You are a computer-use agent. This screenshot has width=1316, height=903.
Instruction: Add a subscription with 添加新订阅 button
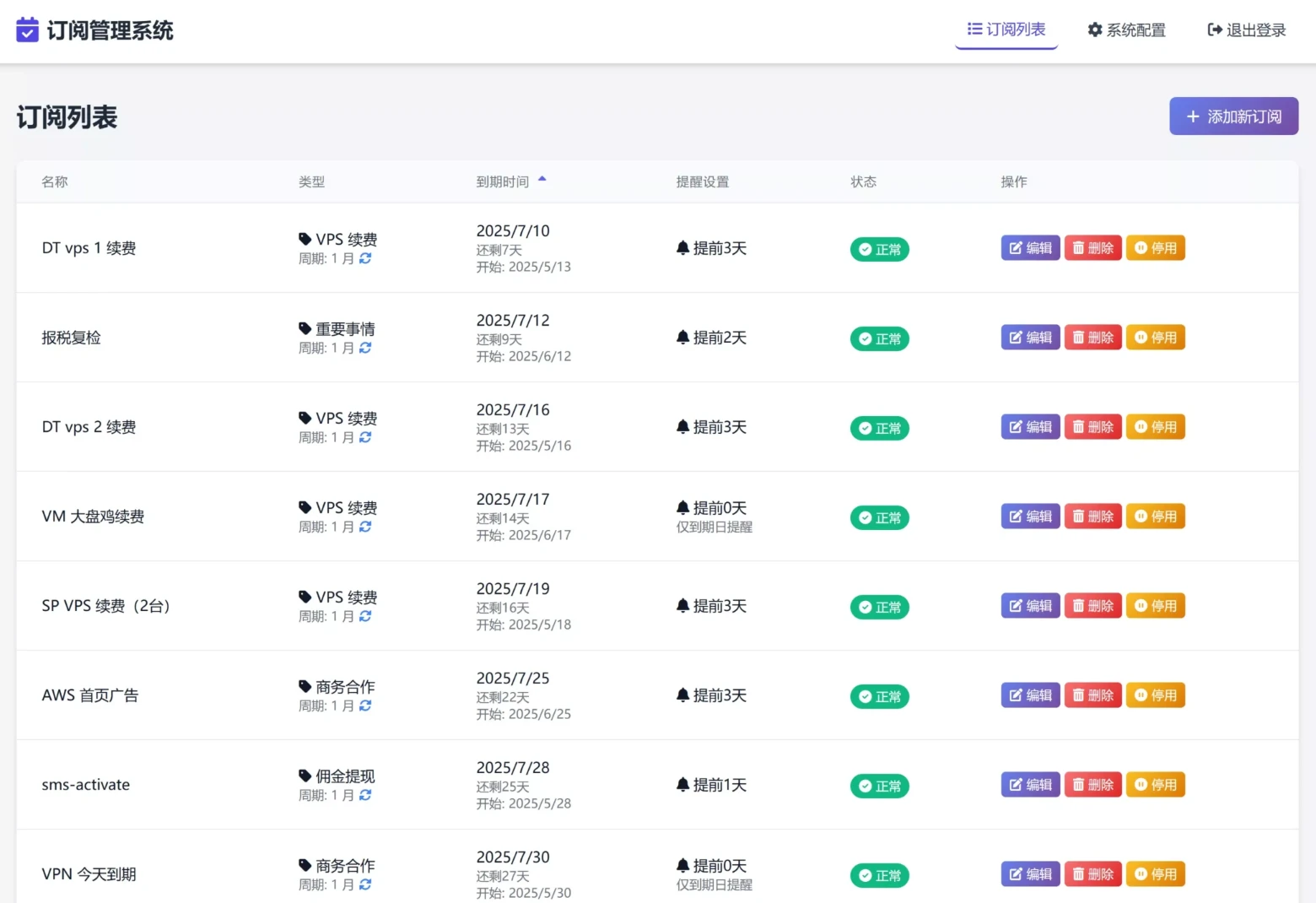[1233, 116]
